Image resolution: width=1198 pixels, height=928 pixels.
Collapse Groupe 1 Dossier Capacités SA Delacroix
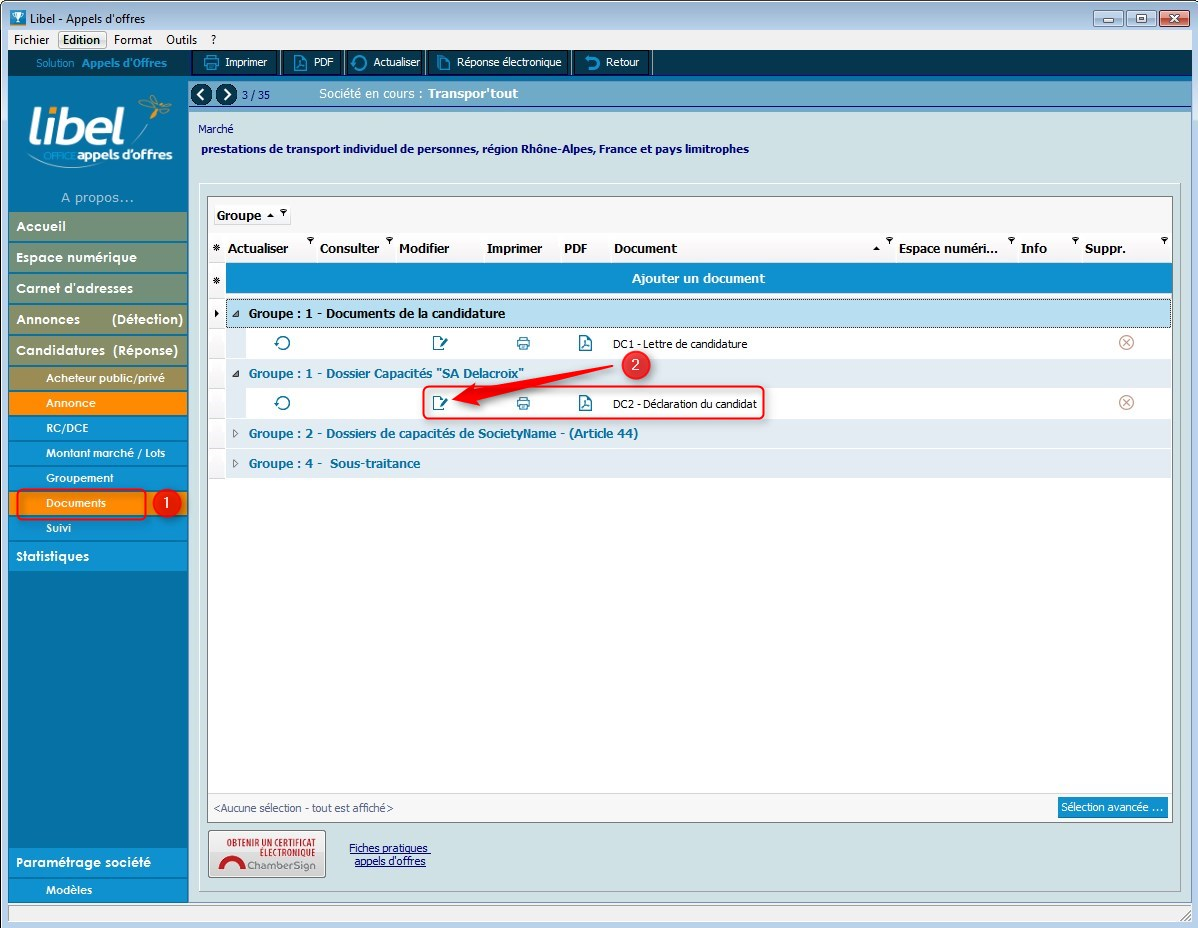[x=235, y=373]
